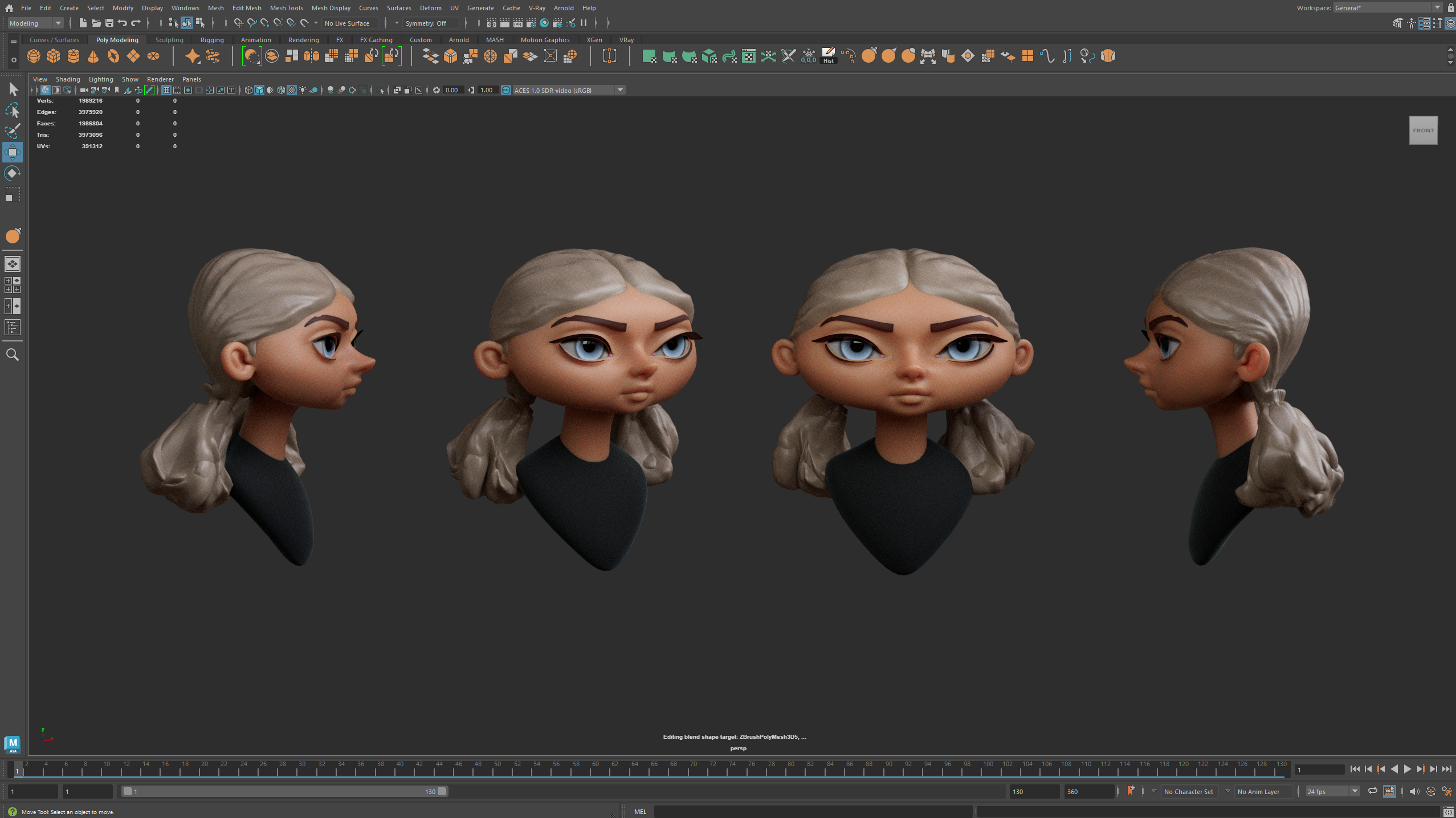Click the FRONT view cube face

(1423, 131)
